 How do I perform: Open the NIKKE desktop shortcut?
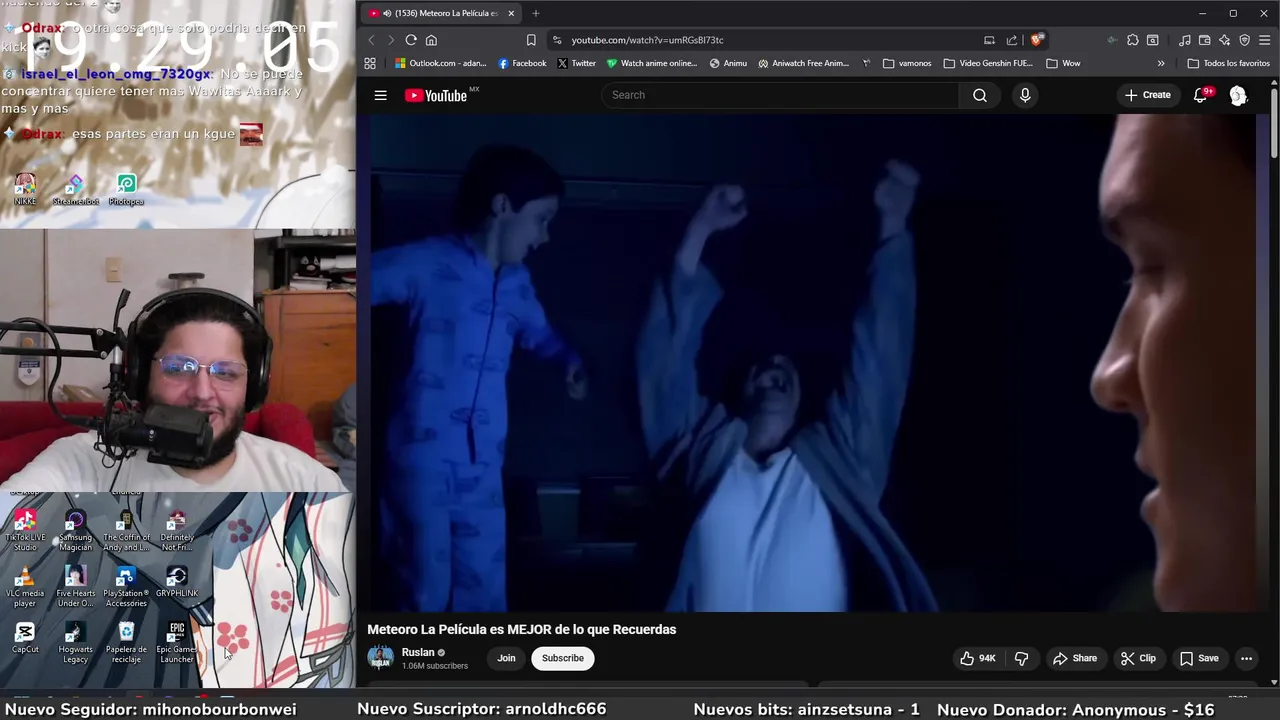[25, 189]
